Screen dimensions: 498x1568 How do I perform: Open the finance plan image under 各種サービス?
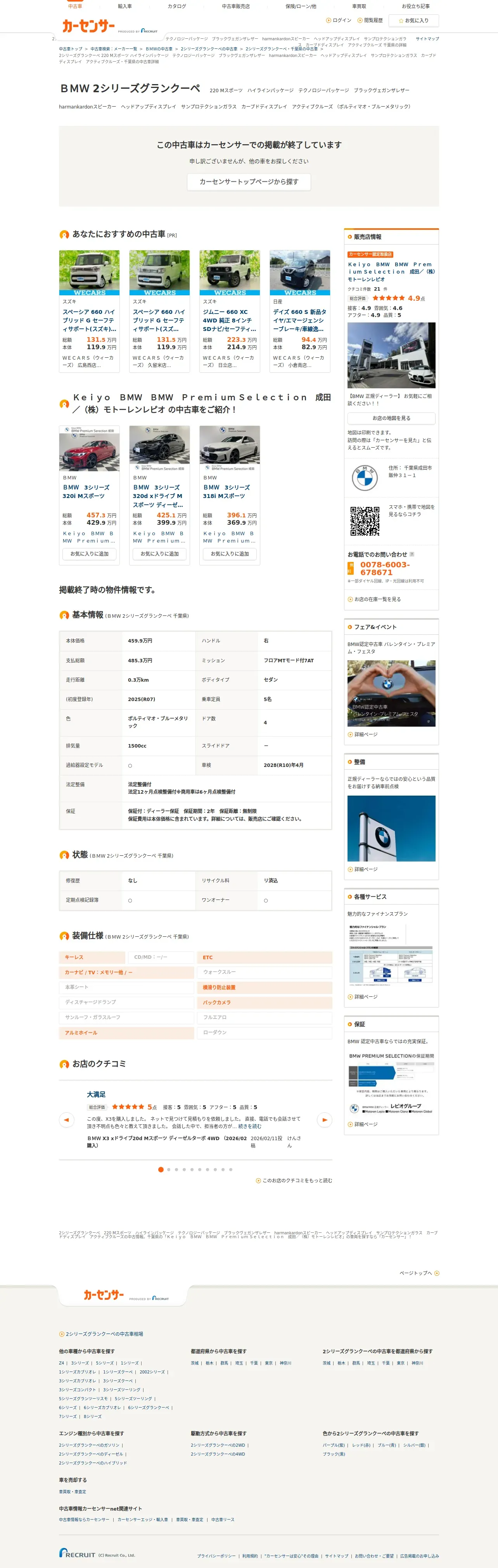coord(391,956)
